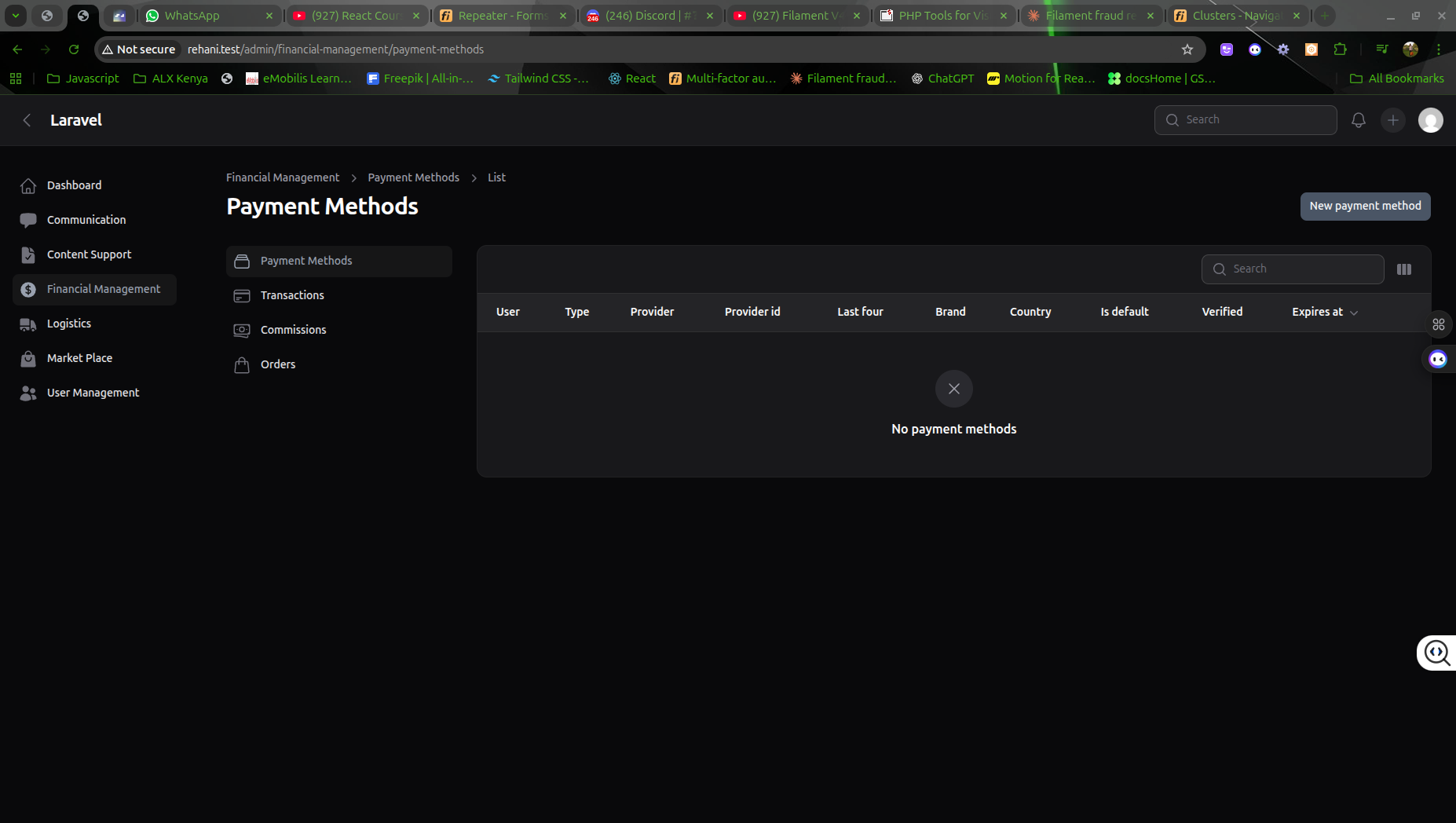
Task: Select Orders in sub-navigation
Action: click(339, 365)
